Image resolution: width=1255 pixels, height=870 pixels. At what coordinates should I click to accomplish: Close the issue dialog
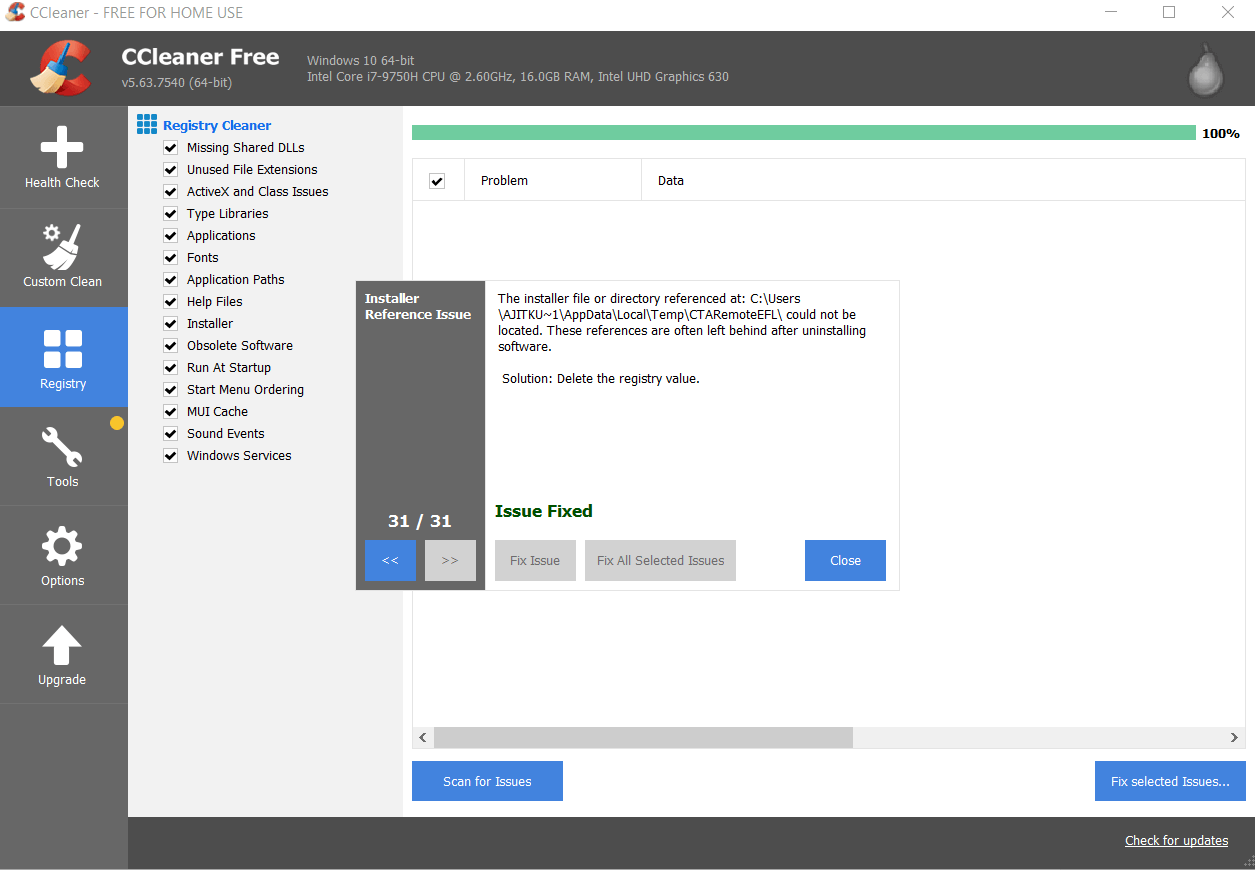(845, 560)
